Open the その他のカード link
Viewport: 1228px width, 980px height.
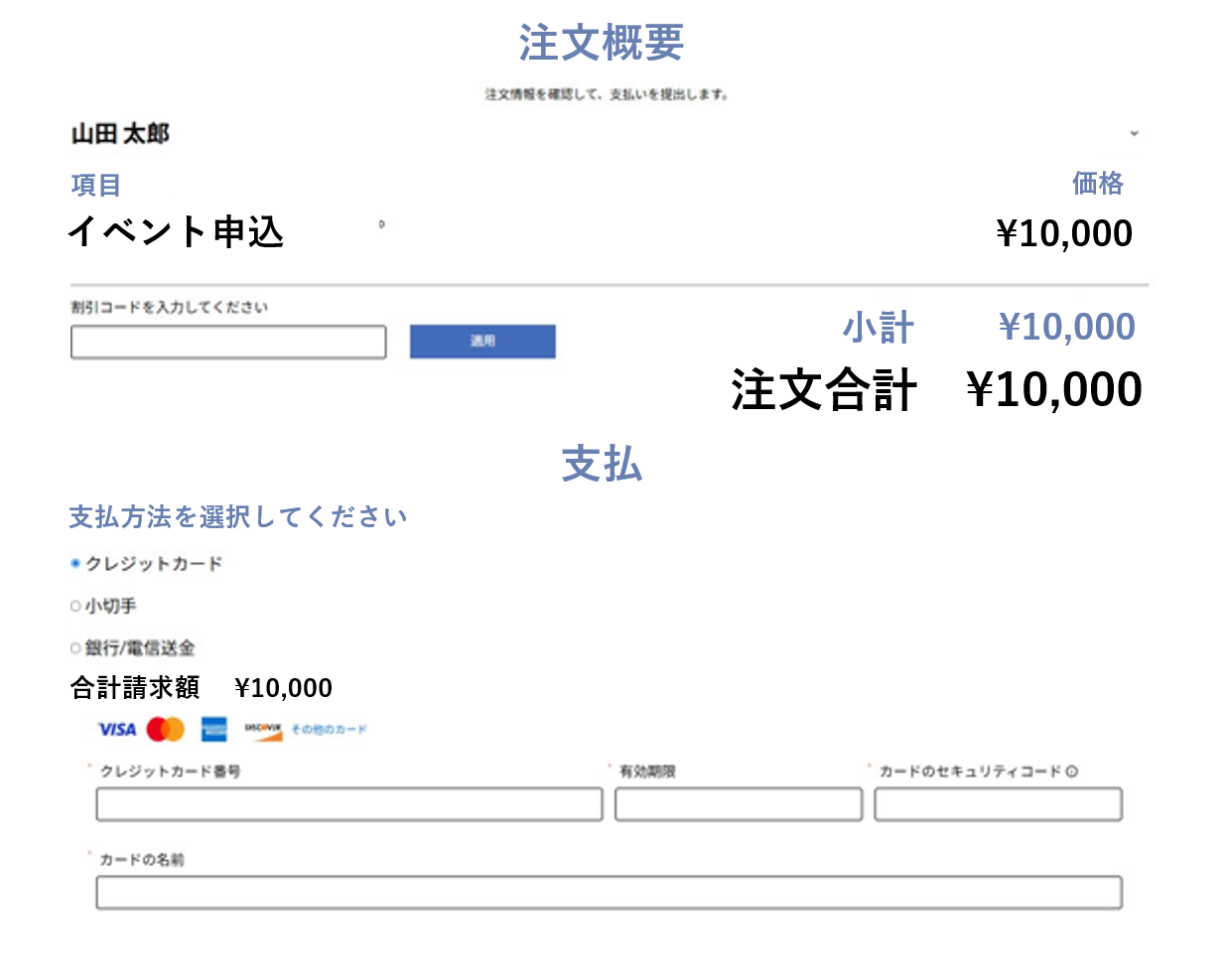(329, 730)
